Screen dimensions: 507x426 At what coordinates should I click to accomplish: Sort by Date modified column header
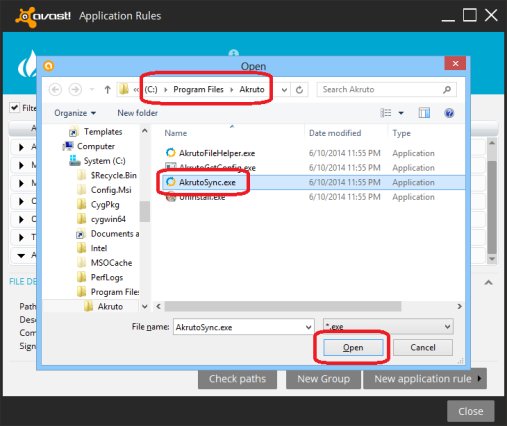point(335,133)
